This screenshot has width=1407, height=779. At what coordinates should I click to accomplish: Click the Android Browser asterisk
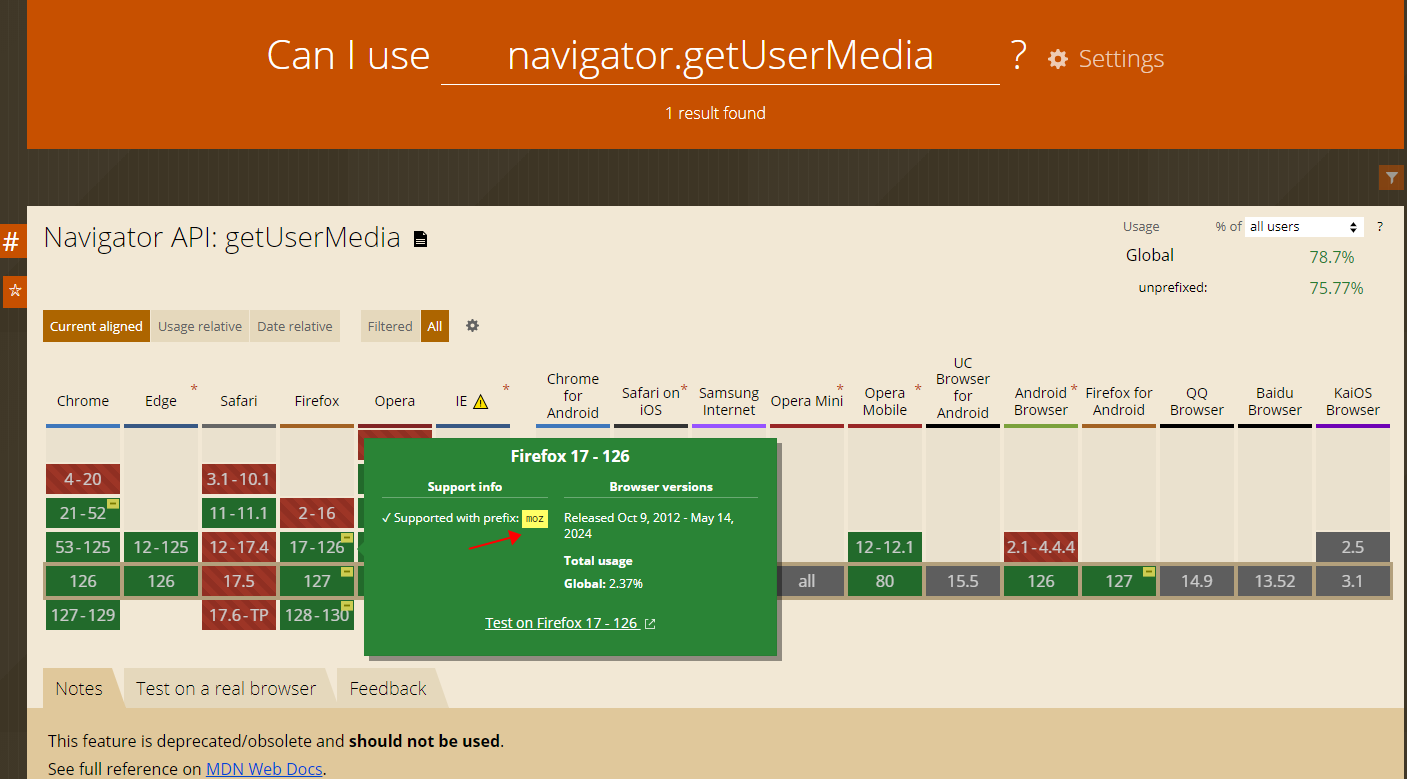pyautogui.click(x=1074, y=389)
